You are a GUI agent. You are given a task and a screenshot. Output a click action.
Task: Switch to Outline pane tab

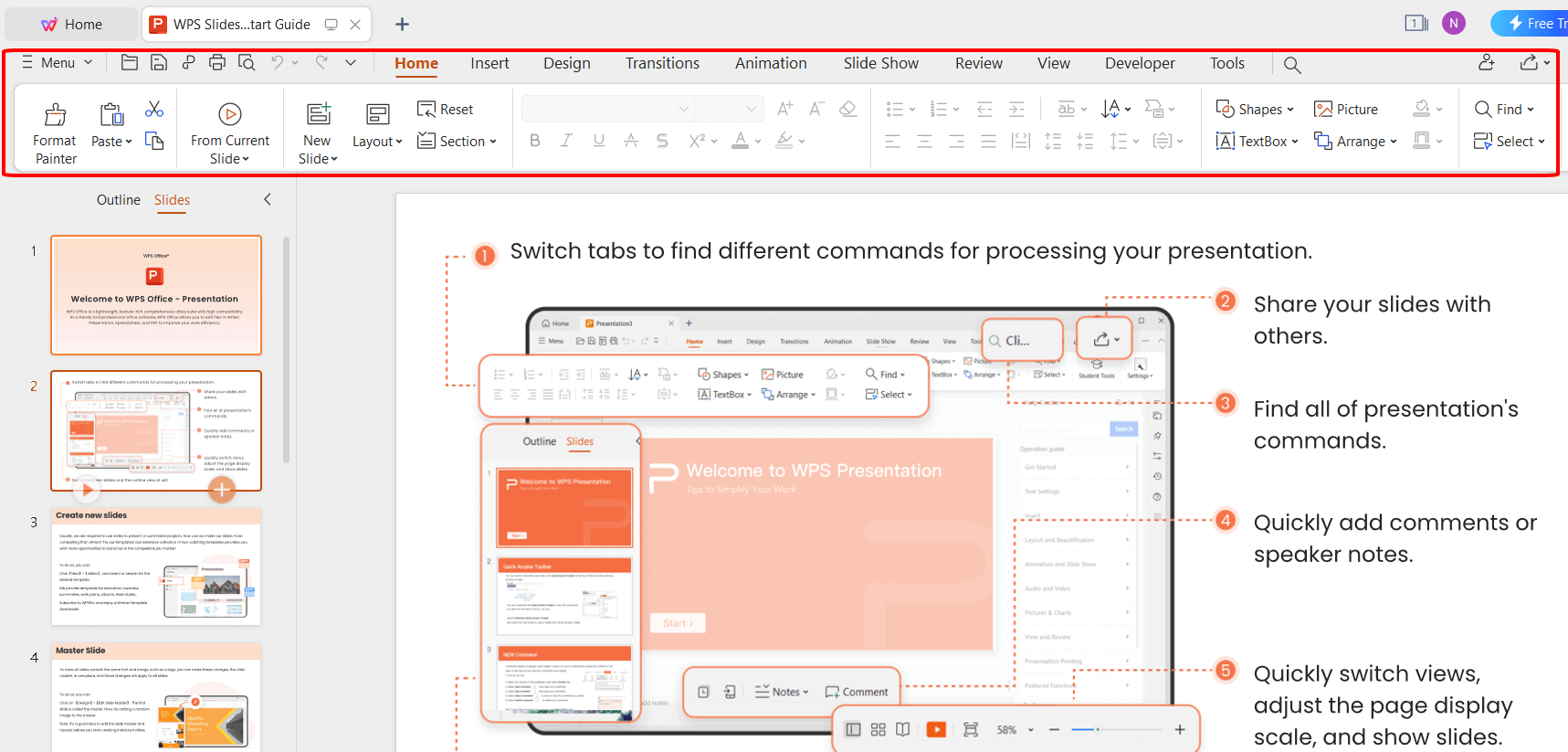click(119, 199)
